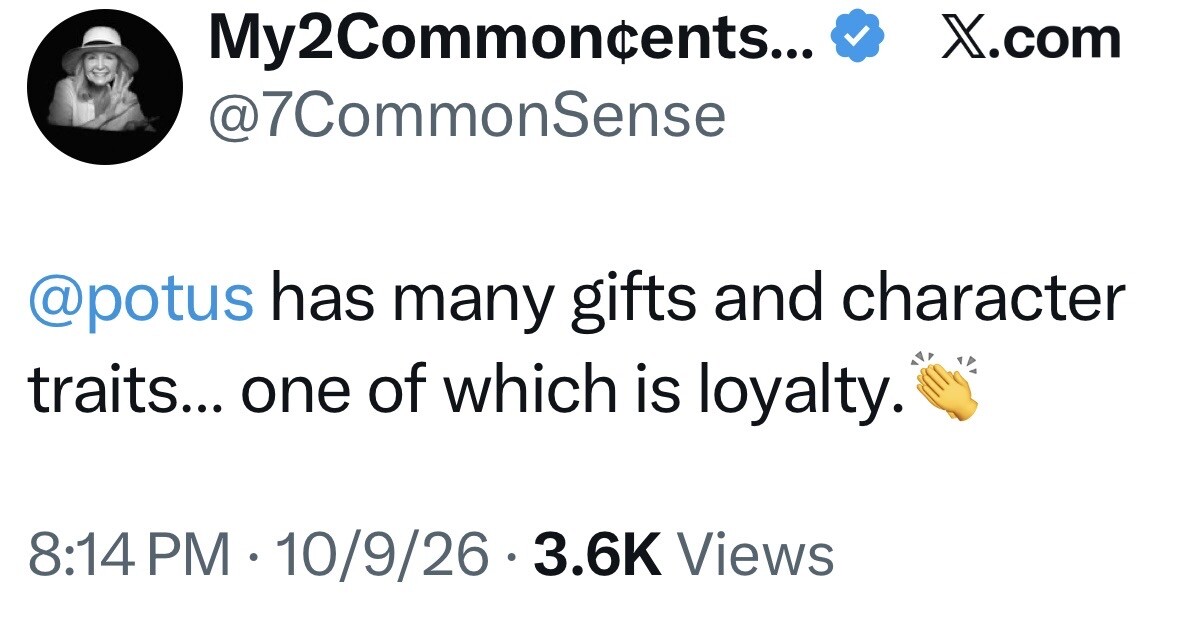Click the 10/9/26 post date
The image size is (1179, 621).
(382, 555)
